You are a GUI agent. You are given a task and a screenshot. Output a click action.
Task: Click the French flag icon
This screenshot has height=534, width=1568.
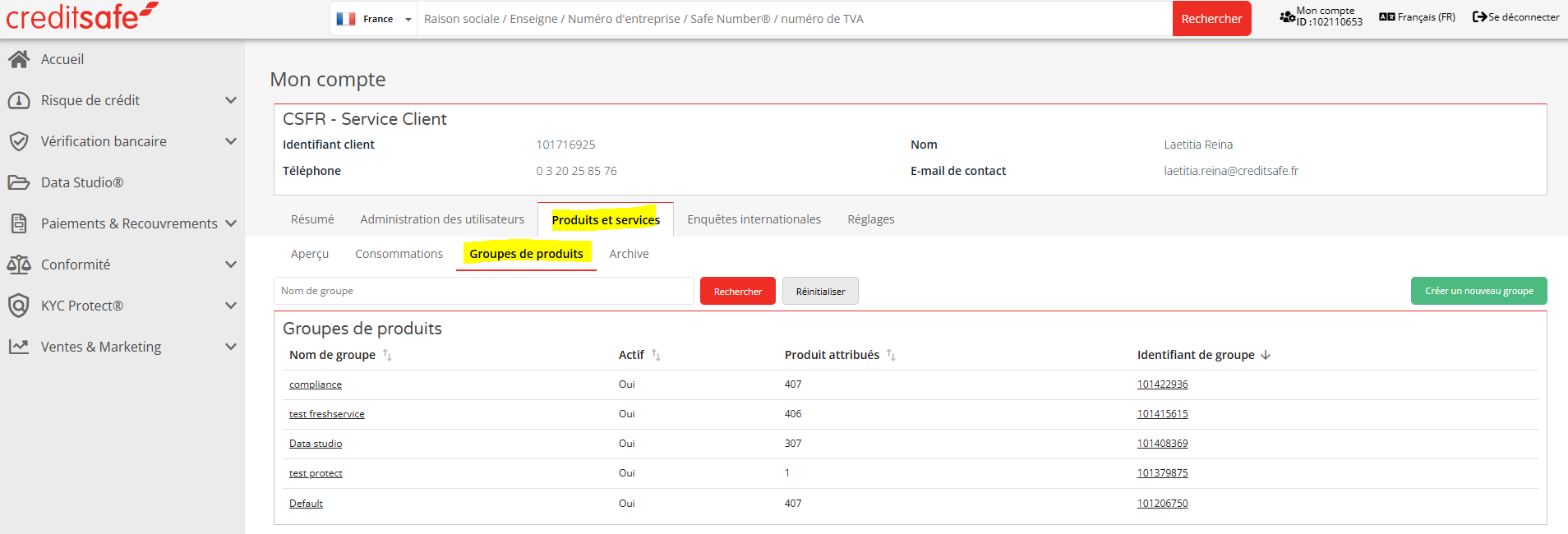click(x=346, y=19)
